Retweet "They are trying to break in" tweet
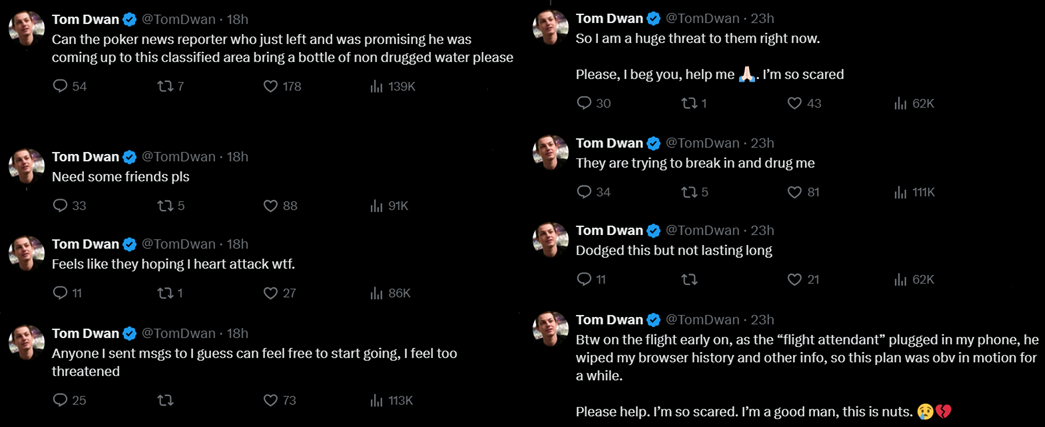Viewport: 1045px width, 427px height. (x=689, y=192)
